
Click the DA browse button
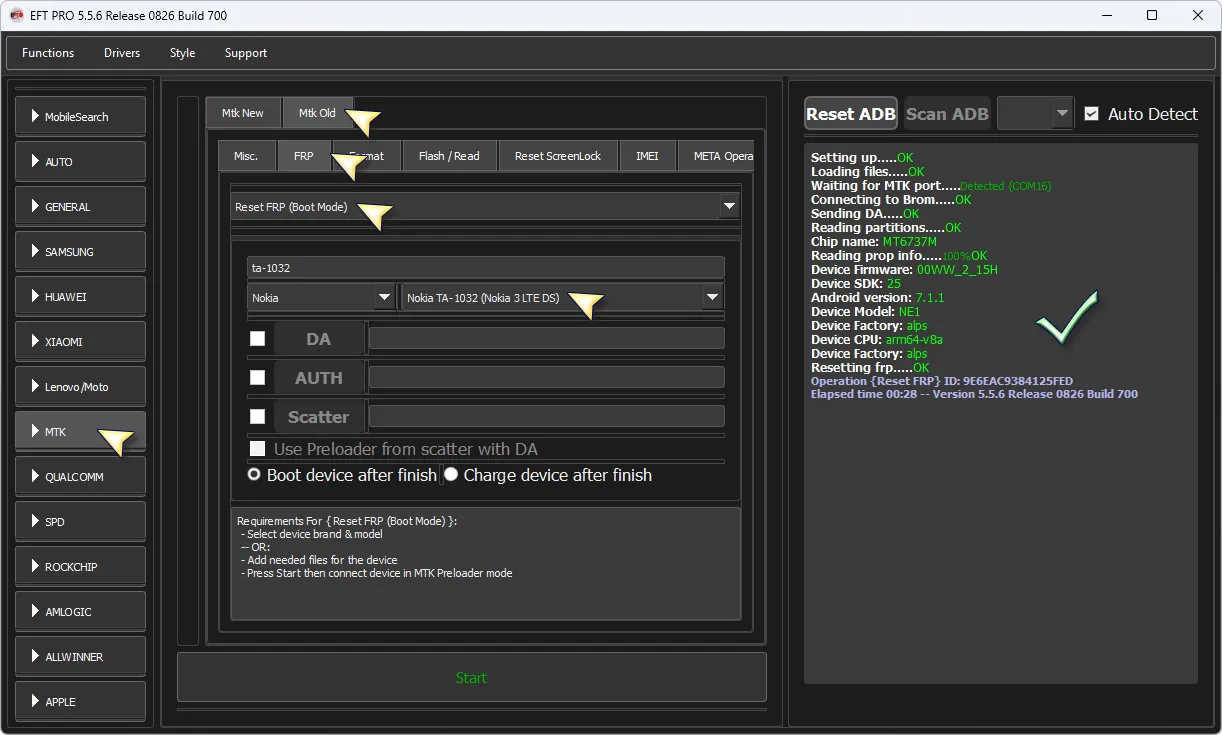pyautogui.click(x=319, y=339)
